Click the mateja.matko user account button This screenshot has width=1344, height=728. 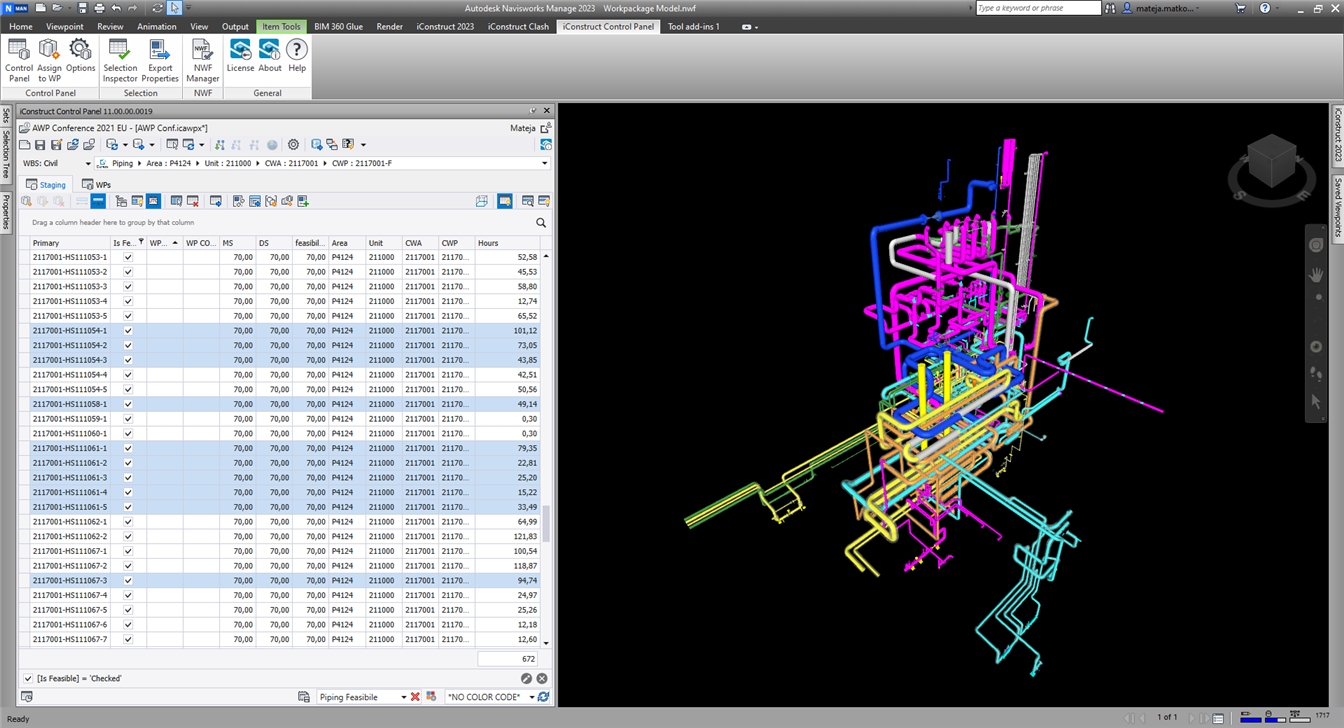pyautogui.click(x=1158, y=8)
